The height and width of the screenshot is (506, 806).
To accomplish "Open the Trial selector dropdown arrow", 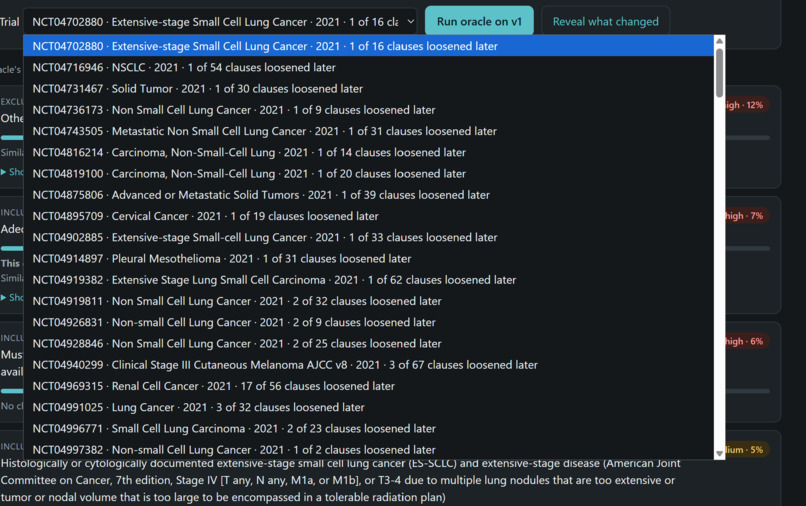I will (411, 22).
